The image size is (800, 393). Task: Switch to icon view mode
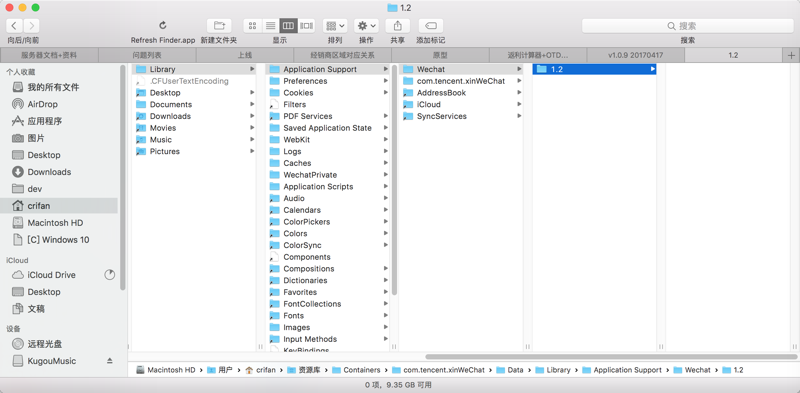click(x=253, y=26)
